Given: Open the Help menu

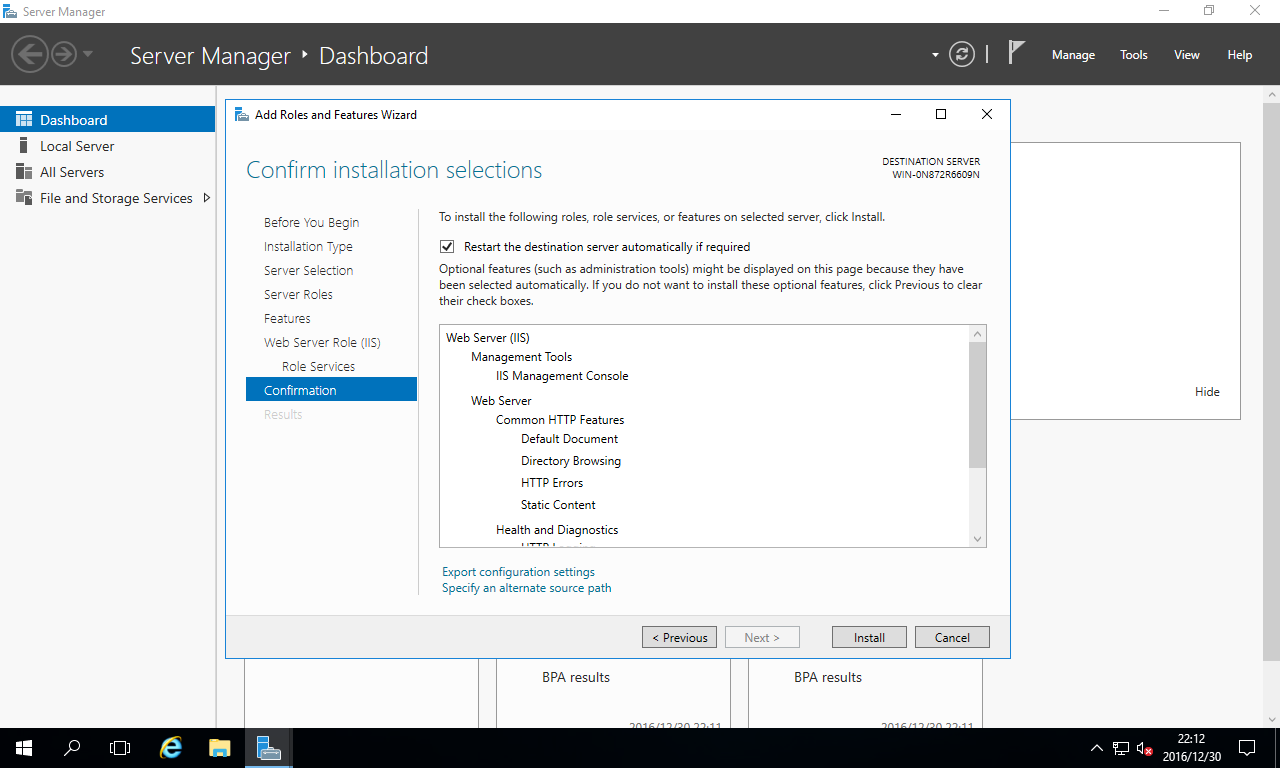Looking at the screenshot, I should 1240,55.
